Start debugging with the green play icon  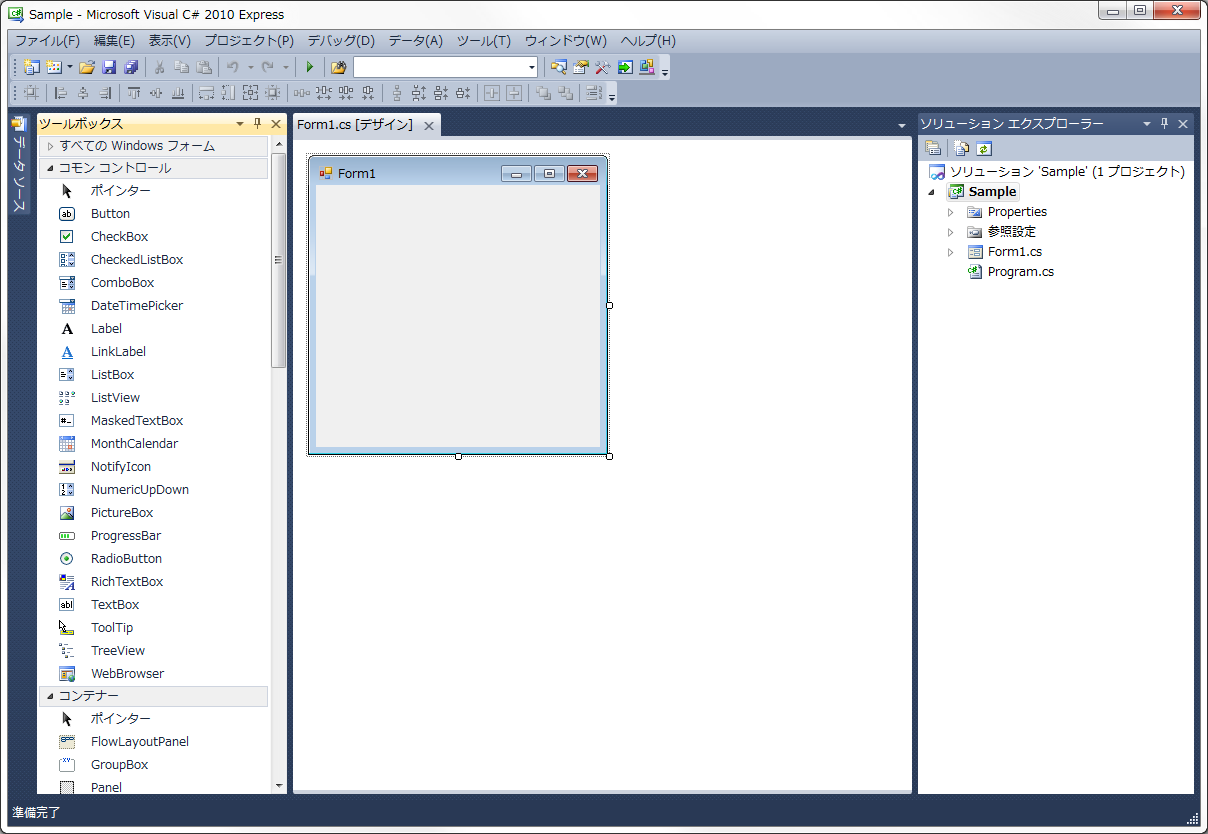tap(309, 67)
